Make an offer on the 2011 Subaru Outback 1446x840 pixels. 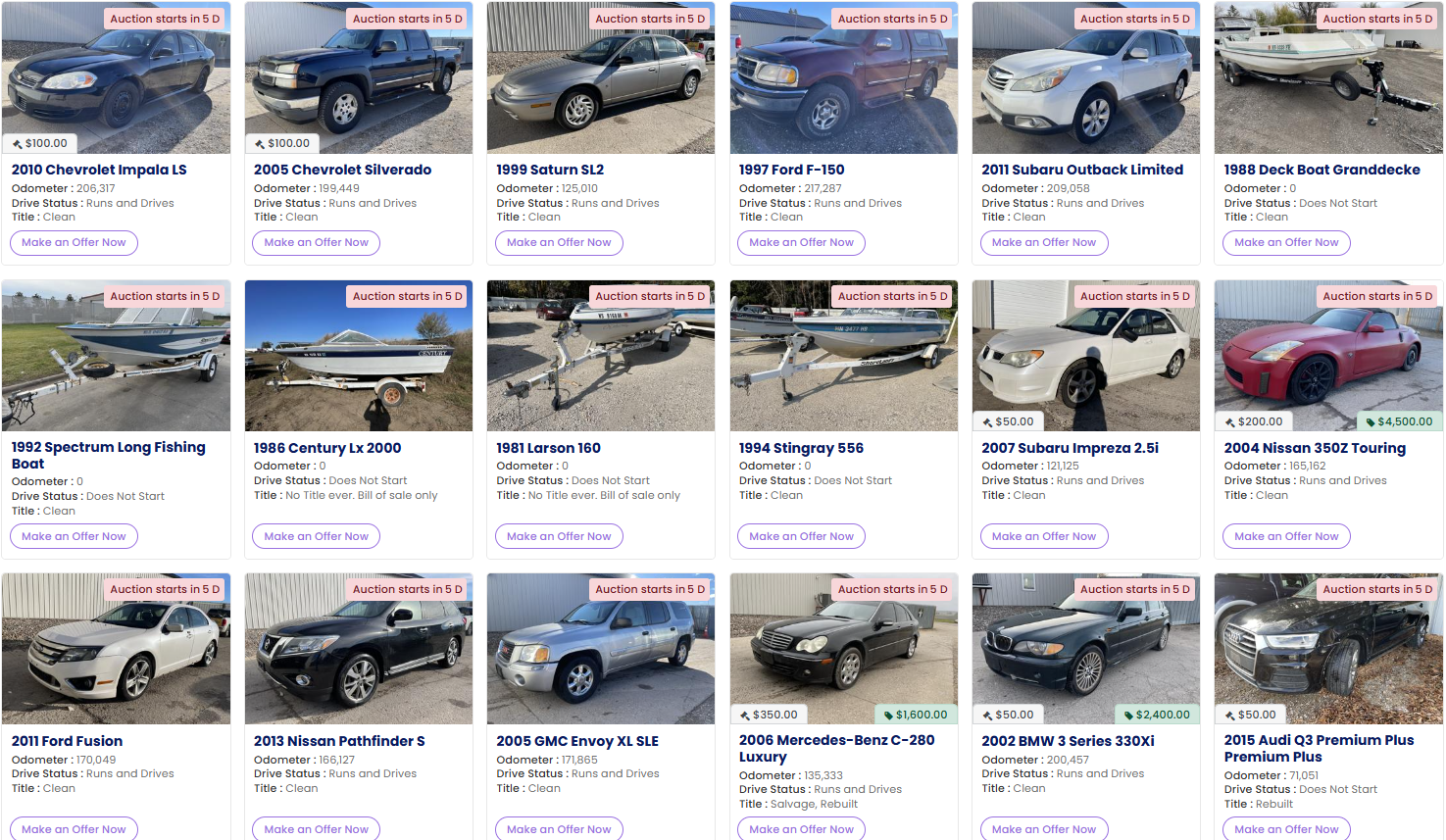coord(1044,242)
